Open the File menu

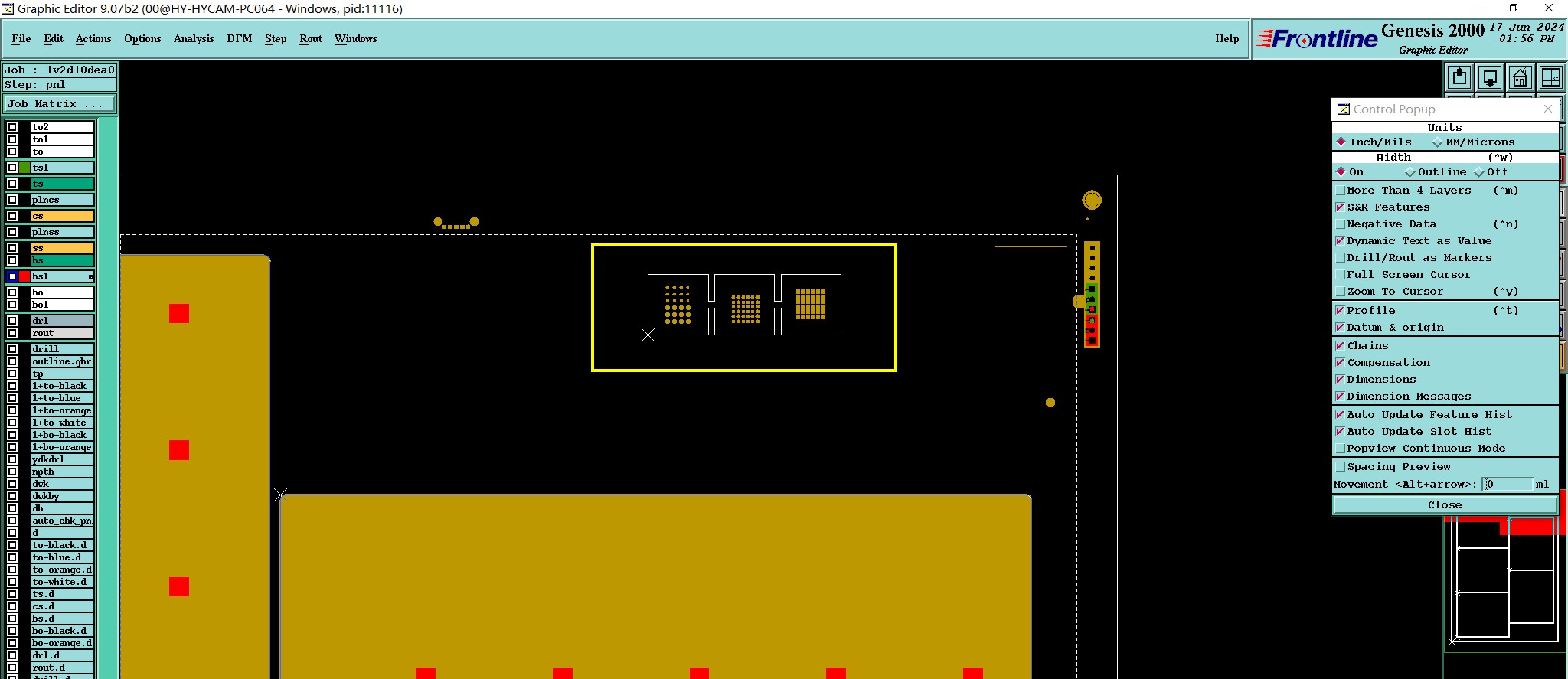(21, 38)
